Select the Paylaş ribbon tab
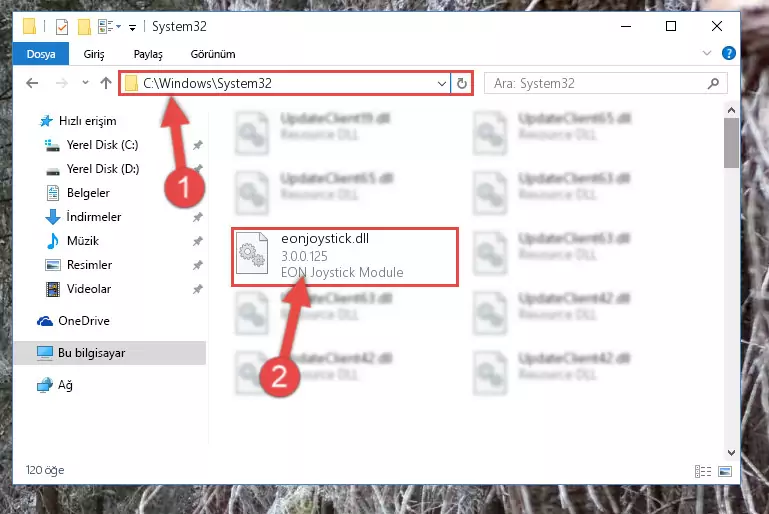Viewport: 769px width, 514px height. 148,54
